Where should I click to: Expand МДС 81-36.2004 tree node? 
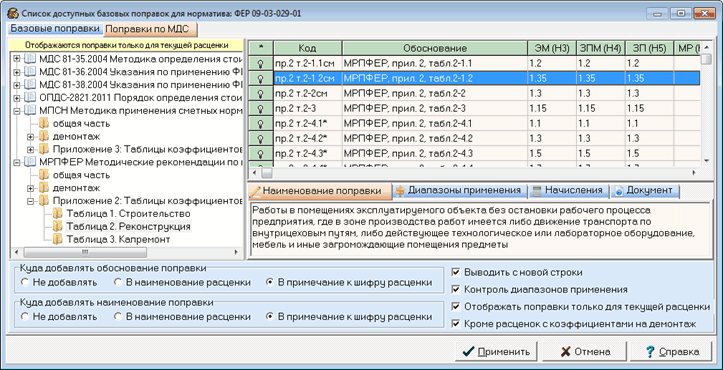point(17,72)
